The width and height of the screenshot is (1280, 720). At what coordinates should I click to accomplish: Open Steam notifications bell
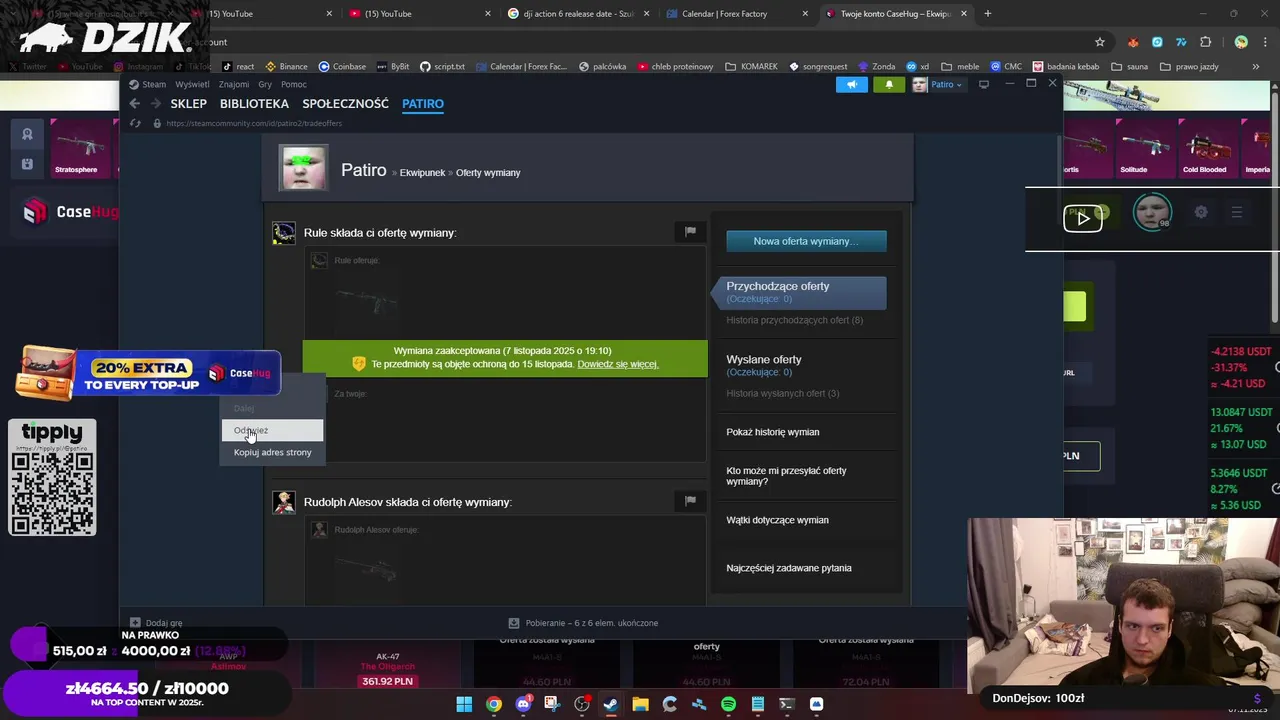[x=889, y=85]
